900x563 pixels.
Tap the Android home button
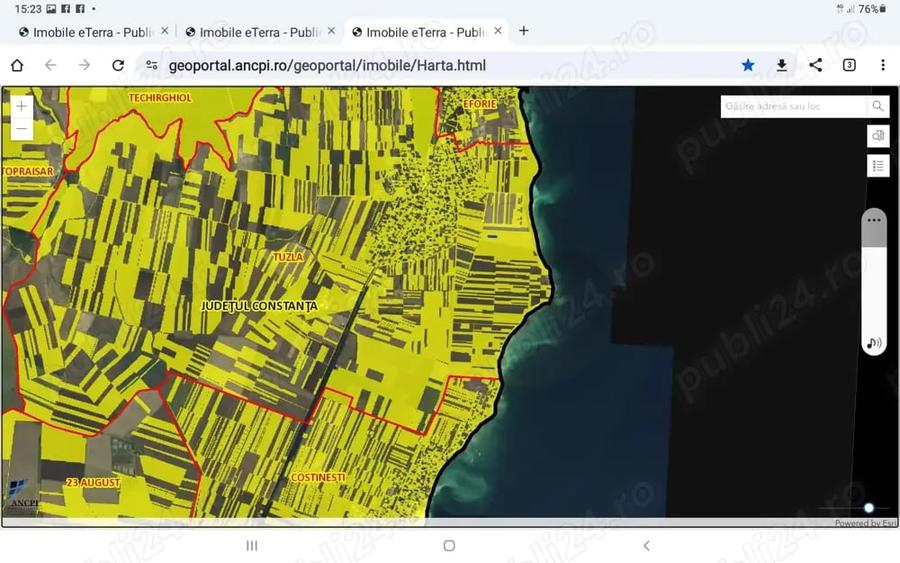point(449,546)
